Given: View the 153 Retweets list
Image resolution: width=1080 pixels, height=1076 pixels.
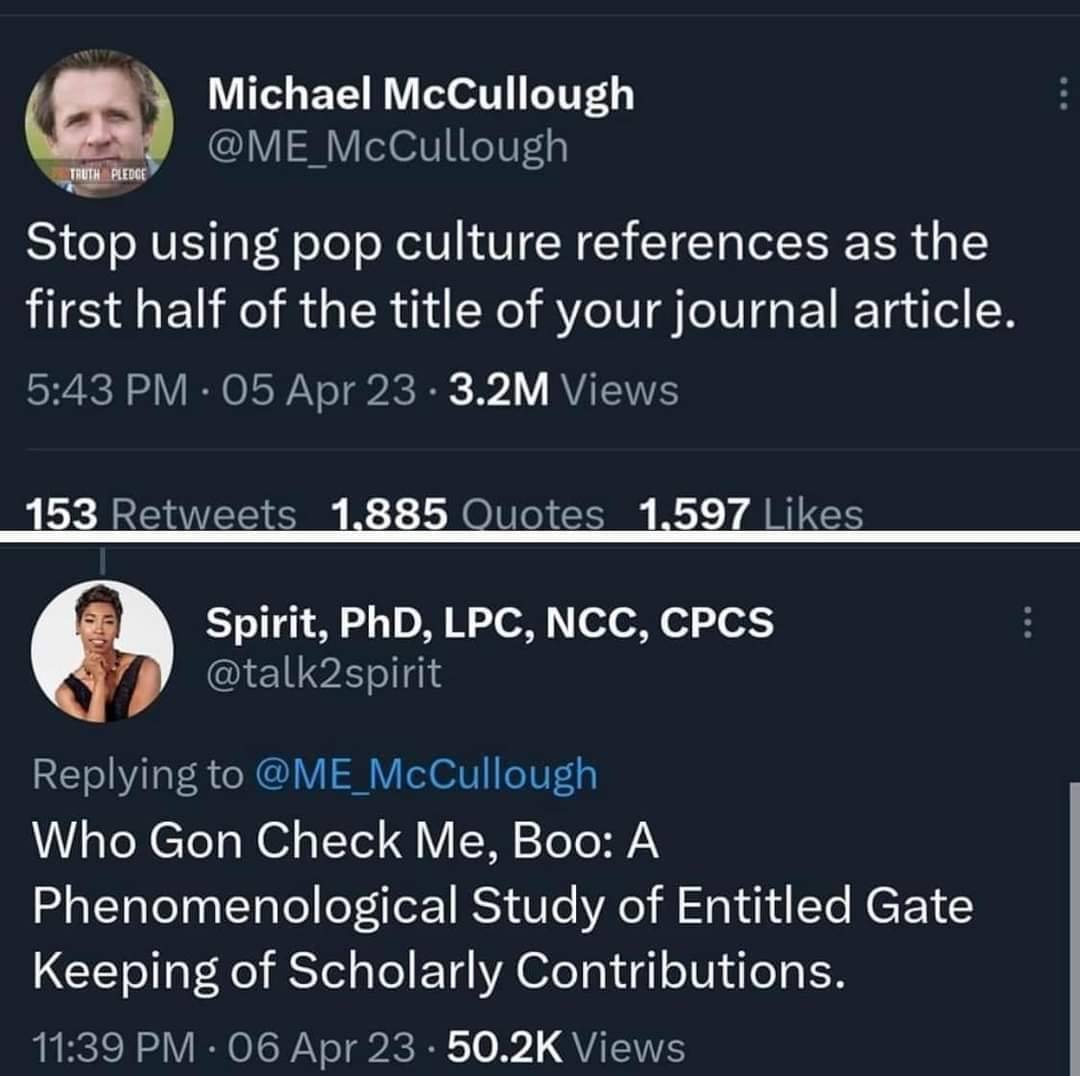Looking at the screenshot, I should click(161, 514).
